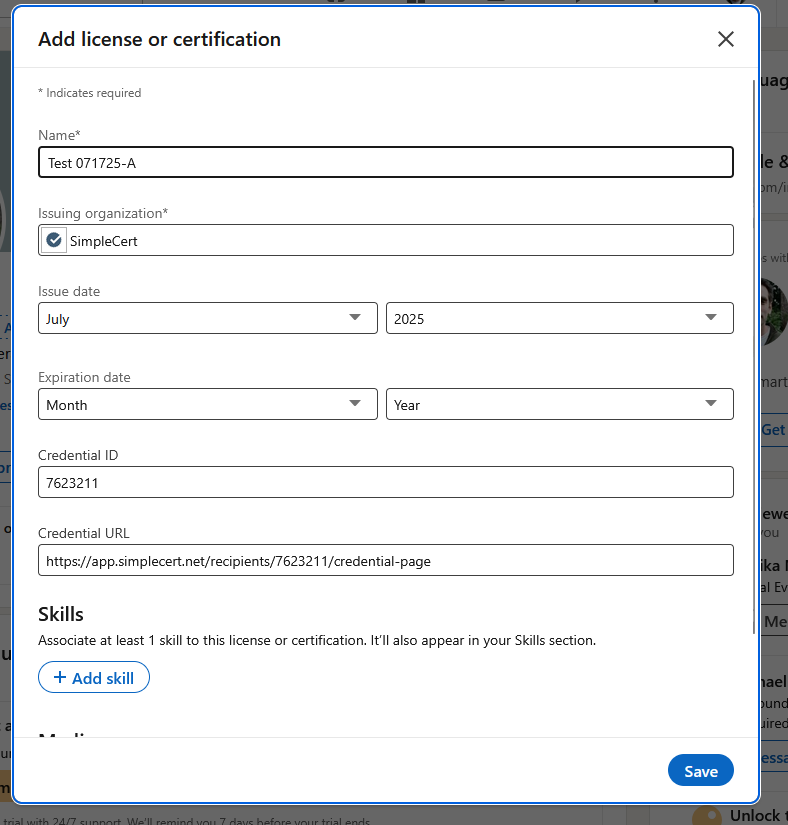
Task: Open the Expiration date Month dropdown
Action: click(x=208, y=405)
